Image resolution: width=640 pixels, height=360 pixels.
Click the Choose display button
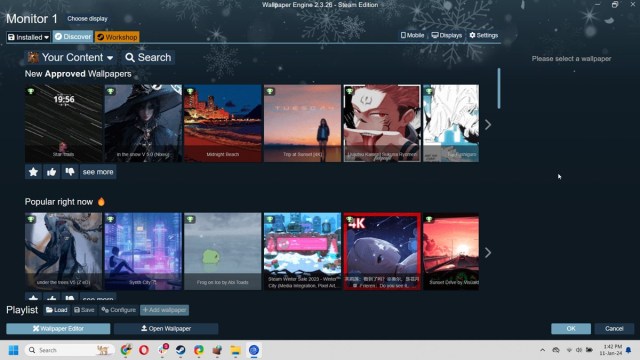pyautogui.click(x=87, y=19)
